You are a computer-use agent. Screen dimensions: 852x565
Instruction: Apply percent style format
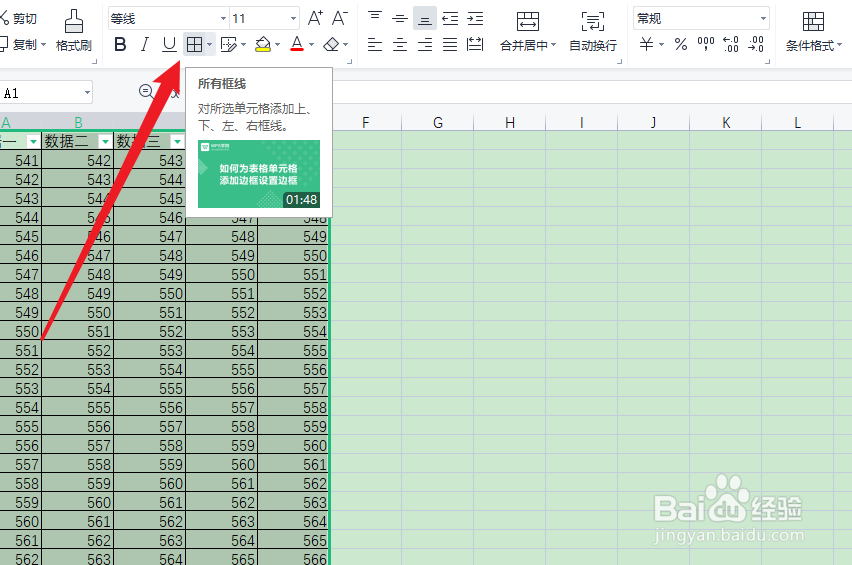click(681, 44)
